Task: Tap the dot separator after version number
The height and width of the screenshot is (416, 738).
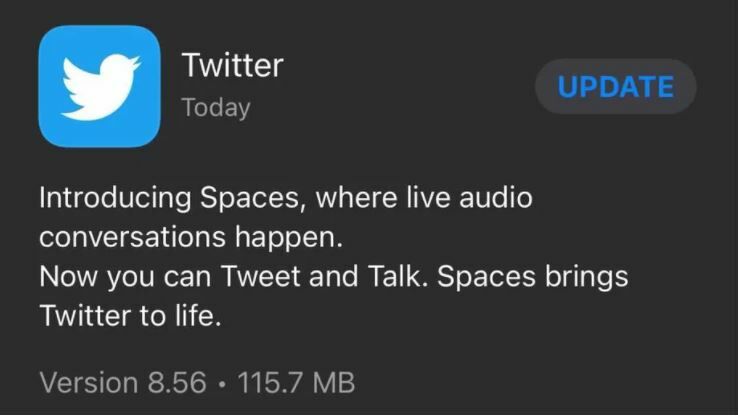Action: pos(224,382)
